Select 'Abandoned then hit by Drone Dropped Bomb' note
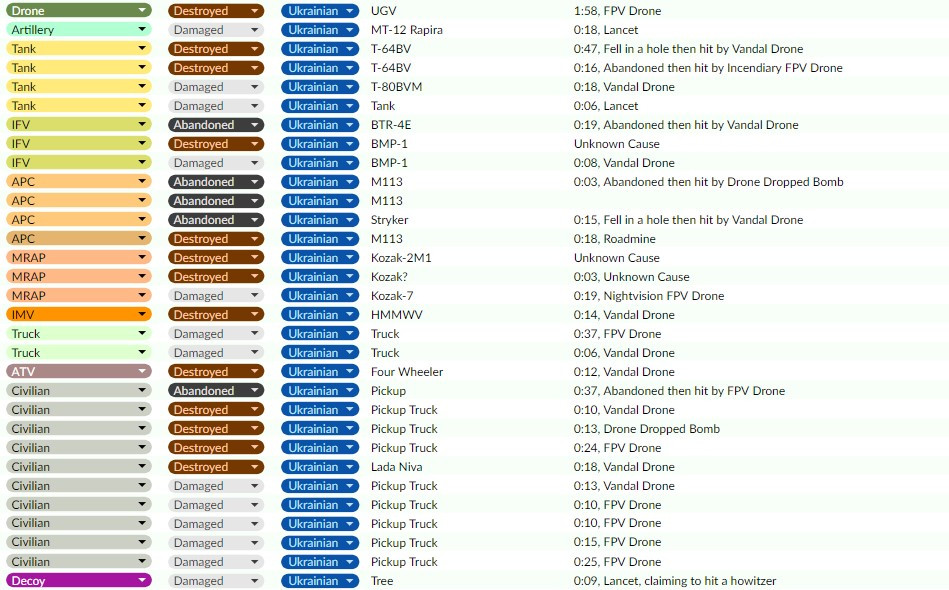The height and width of the screenshot is (590, 949). pos(708,182)
